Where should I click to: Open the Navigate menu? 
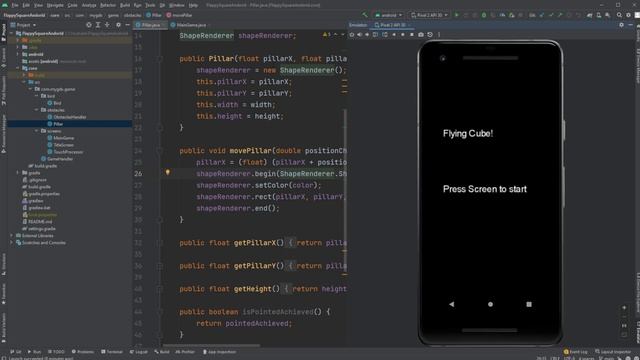pyautogui.click(x=55, y=5)
